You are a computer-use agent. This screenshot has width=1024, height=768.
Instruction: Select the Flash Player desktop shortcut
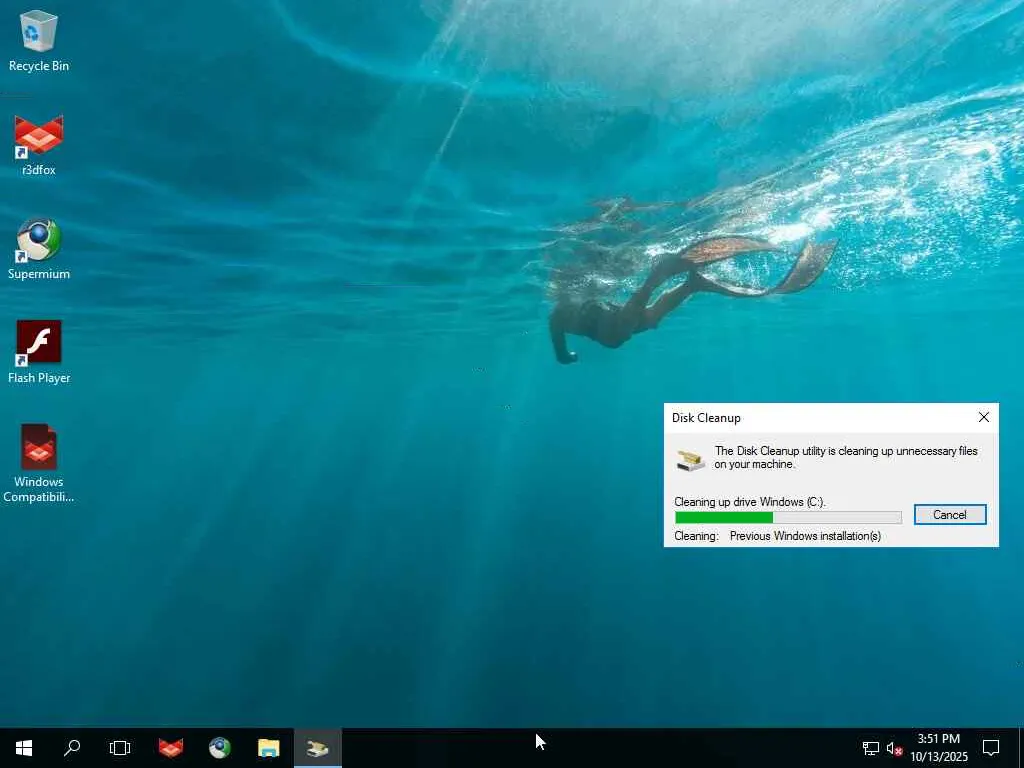click(39, 353)
